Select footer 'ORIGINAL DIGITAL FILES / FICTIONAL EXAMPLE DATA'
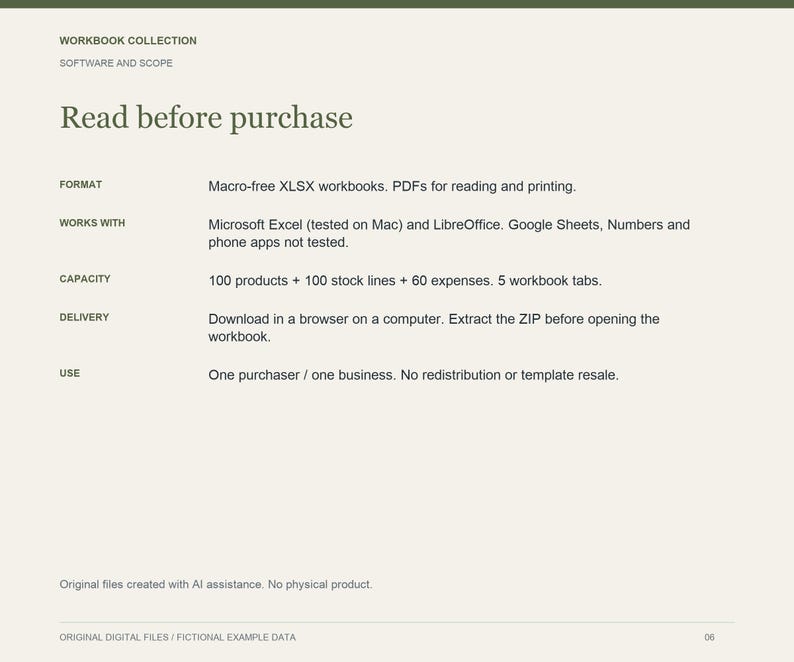 click(x=177, y=637)
